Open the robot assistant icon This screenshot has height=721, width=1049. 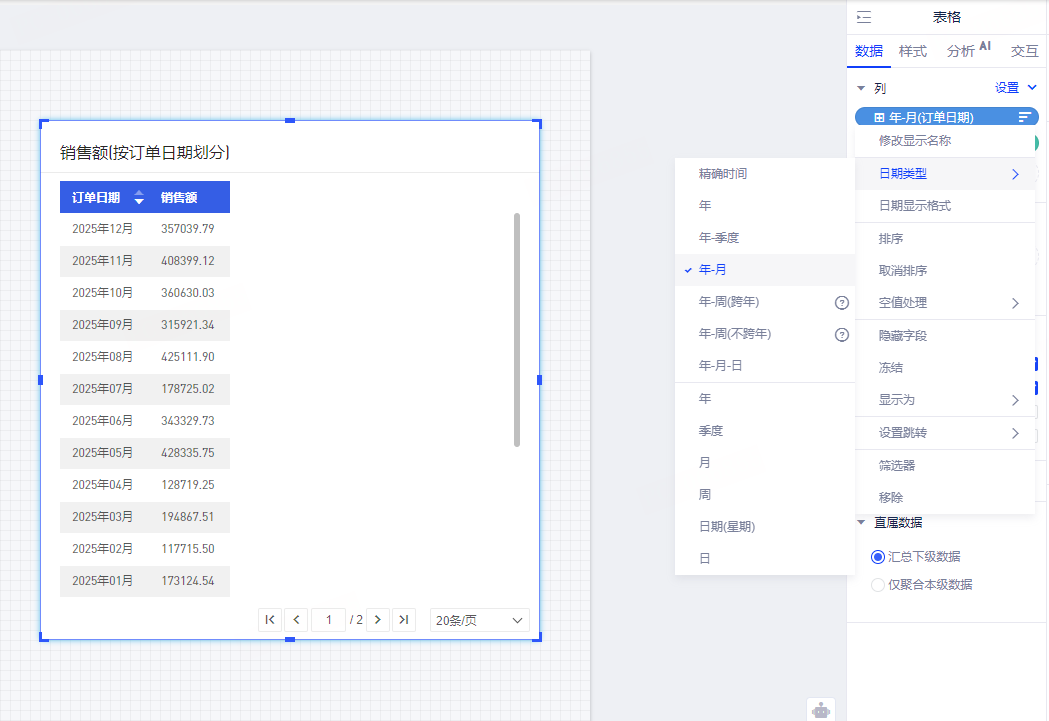pyautogui.click(x=821, y=709)
